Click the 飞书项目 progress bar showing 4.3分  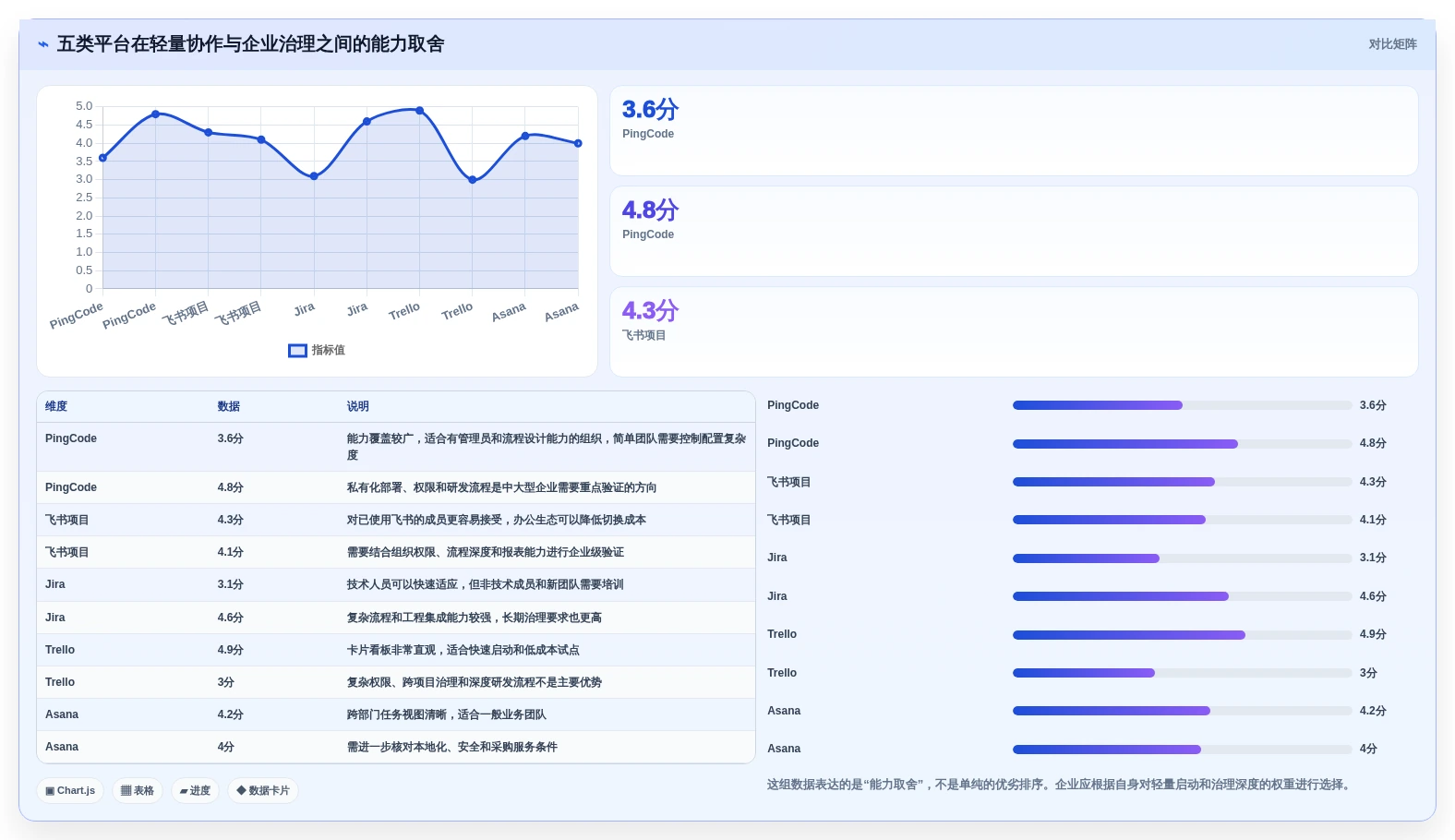1183,482
